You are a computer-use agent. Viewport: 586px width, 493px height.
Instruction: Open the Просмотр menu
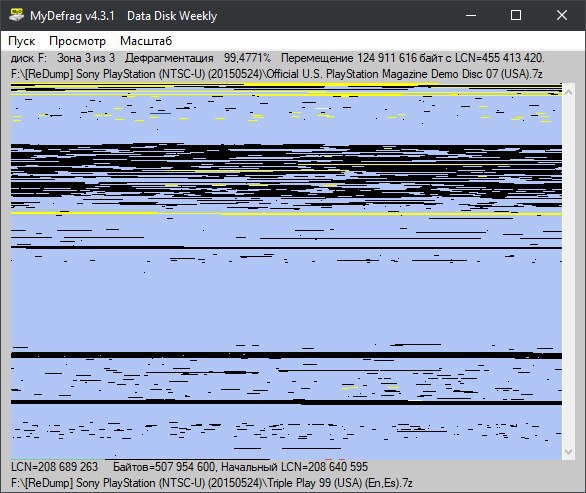point(77,41)
